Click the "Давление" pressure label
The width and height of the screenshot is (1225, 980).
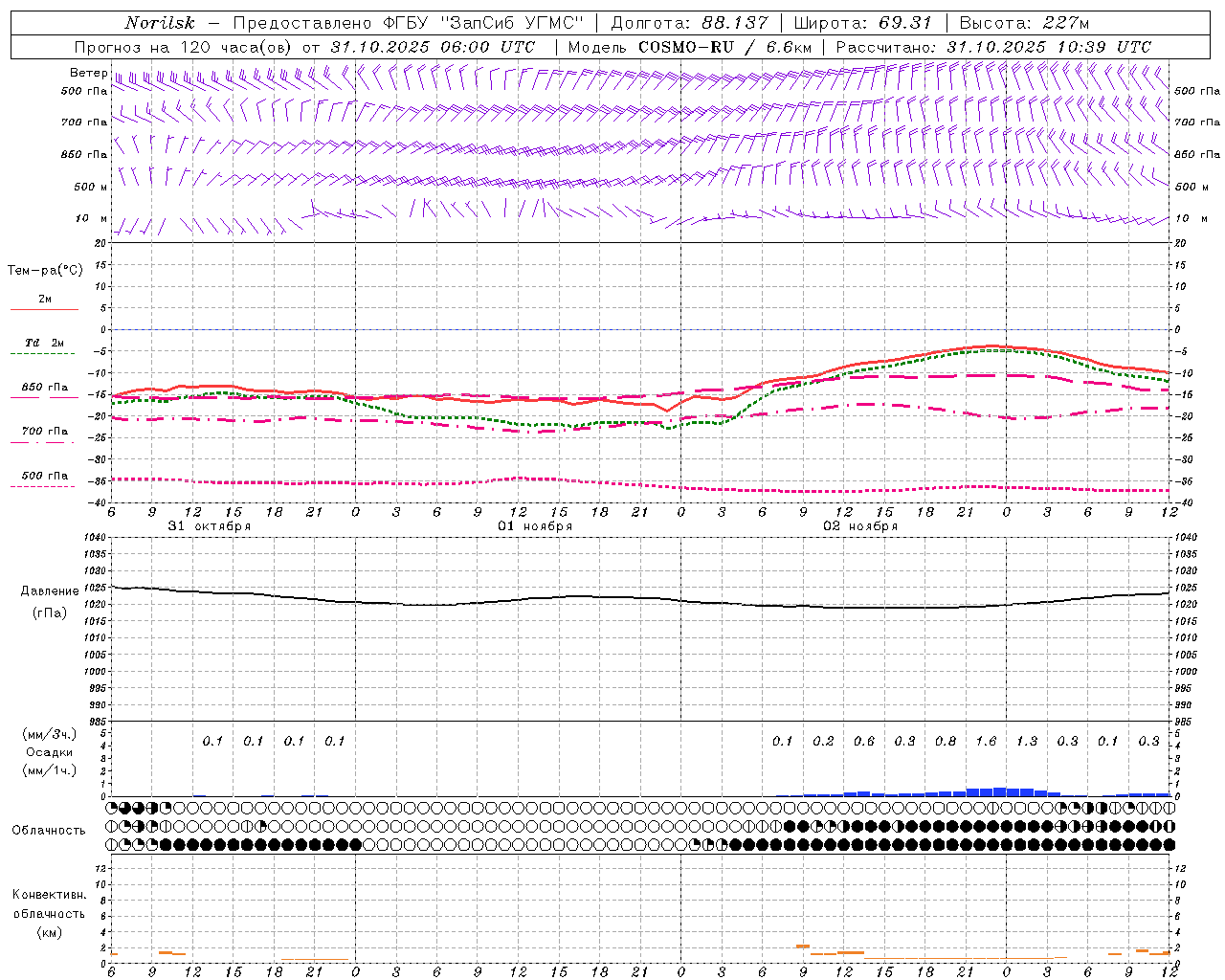point(50,591)
